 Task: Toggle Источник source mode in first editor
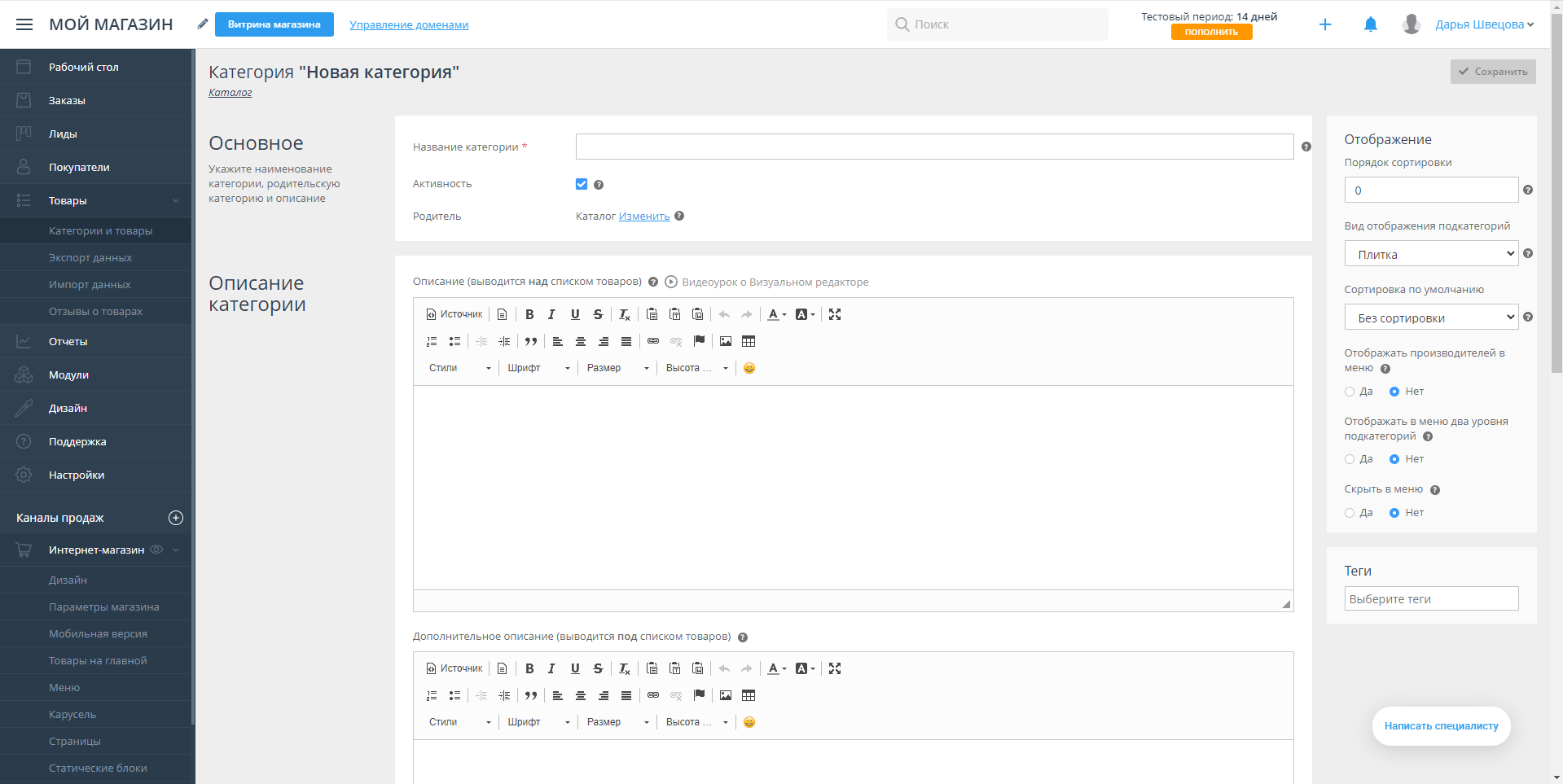(454, 314)
